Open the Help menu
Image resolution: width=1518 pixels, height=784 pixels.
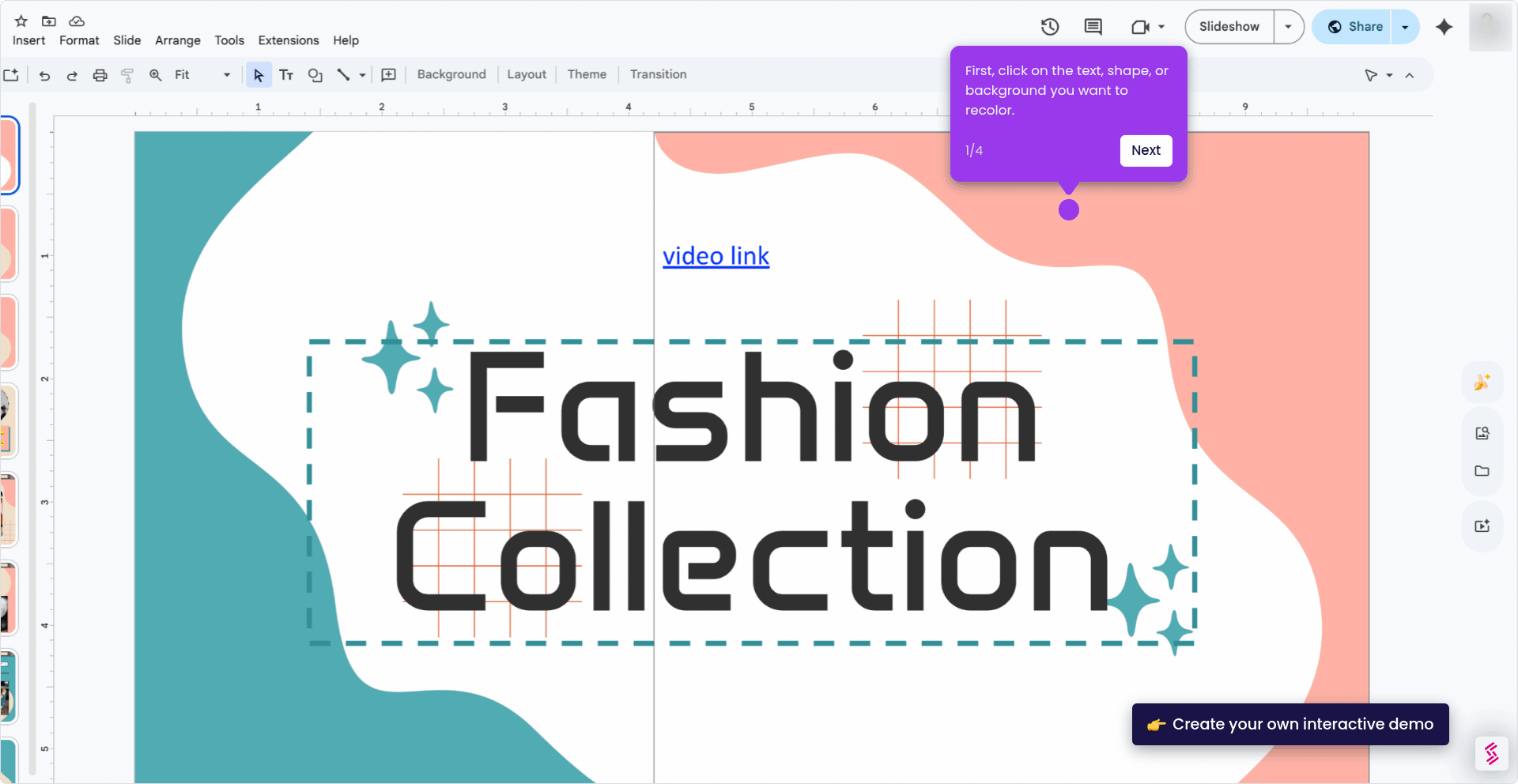[x=346, y=40]
